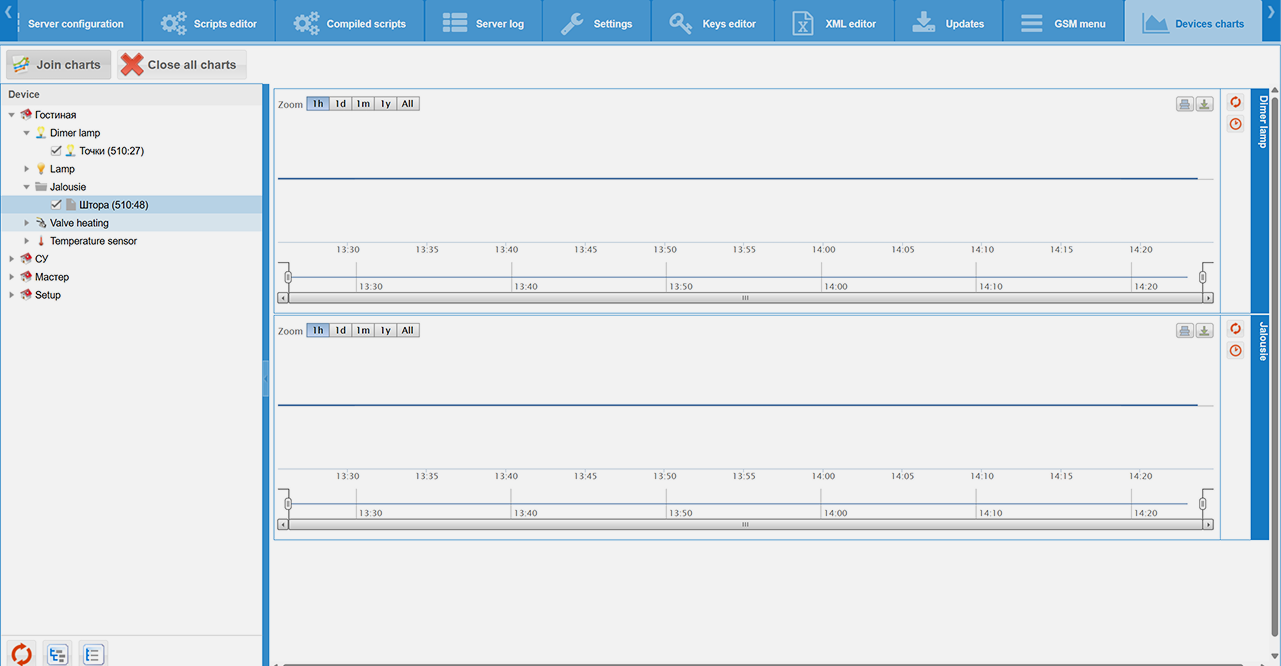The width and height of the screenshot is (1281, 666).
Task: Expand the Valve heating node
Action: click(x=27, y=223)
